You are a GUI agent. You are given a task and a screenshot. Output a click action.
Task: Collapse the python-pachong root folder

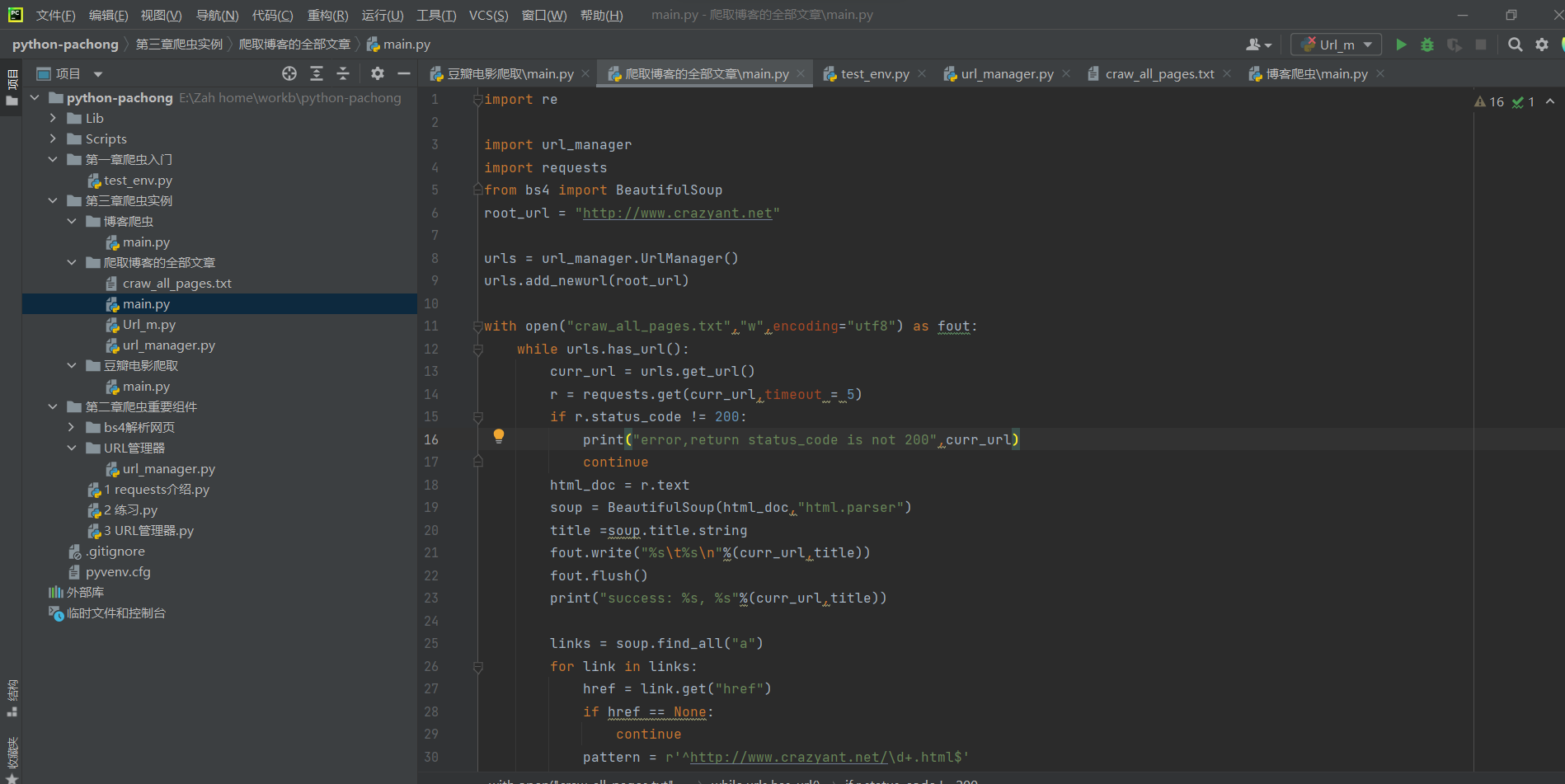35,97
